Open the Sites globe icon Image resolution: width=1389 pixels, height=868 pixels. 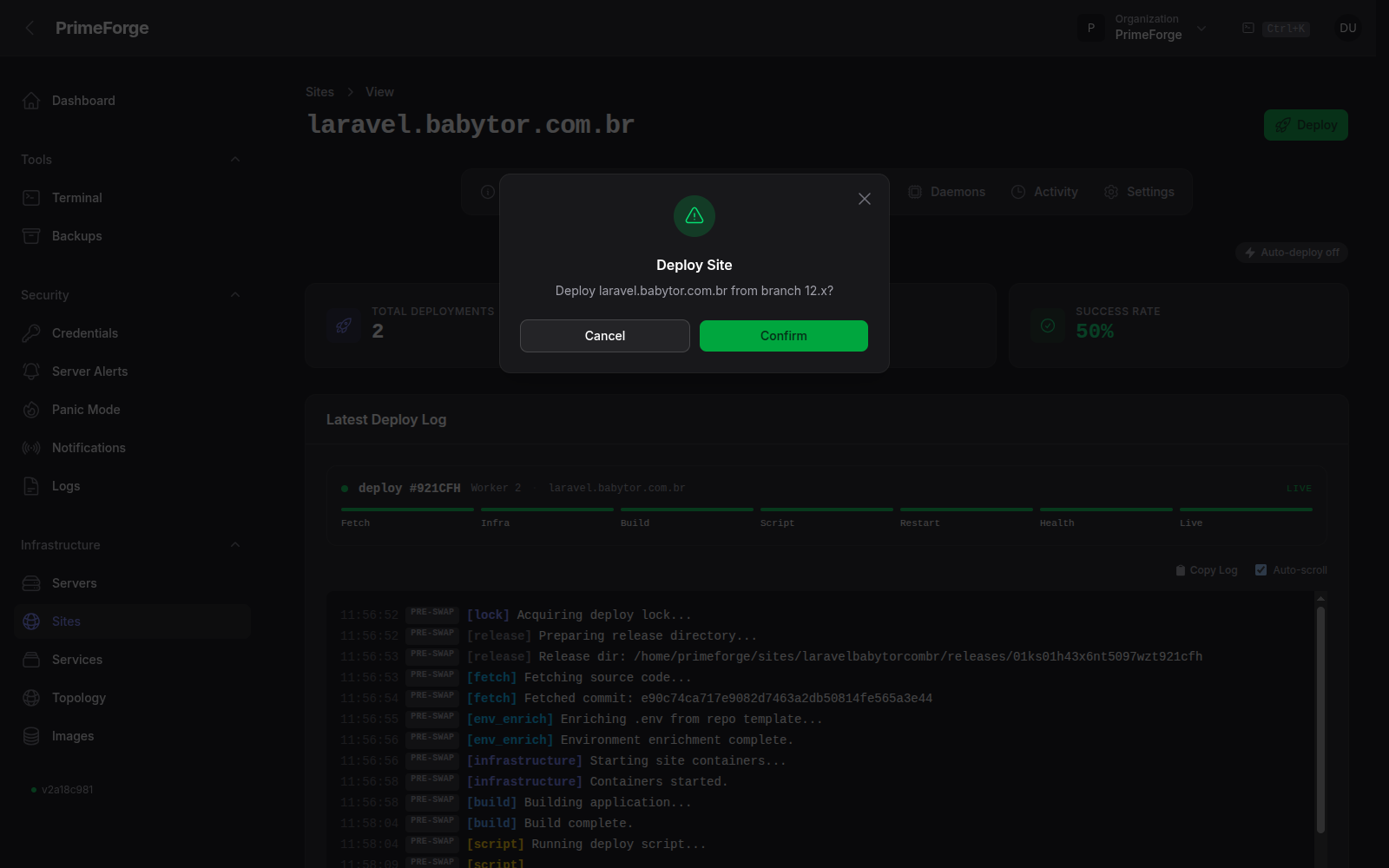[x=31, y=621]
